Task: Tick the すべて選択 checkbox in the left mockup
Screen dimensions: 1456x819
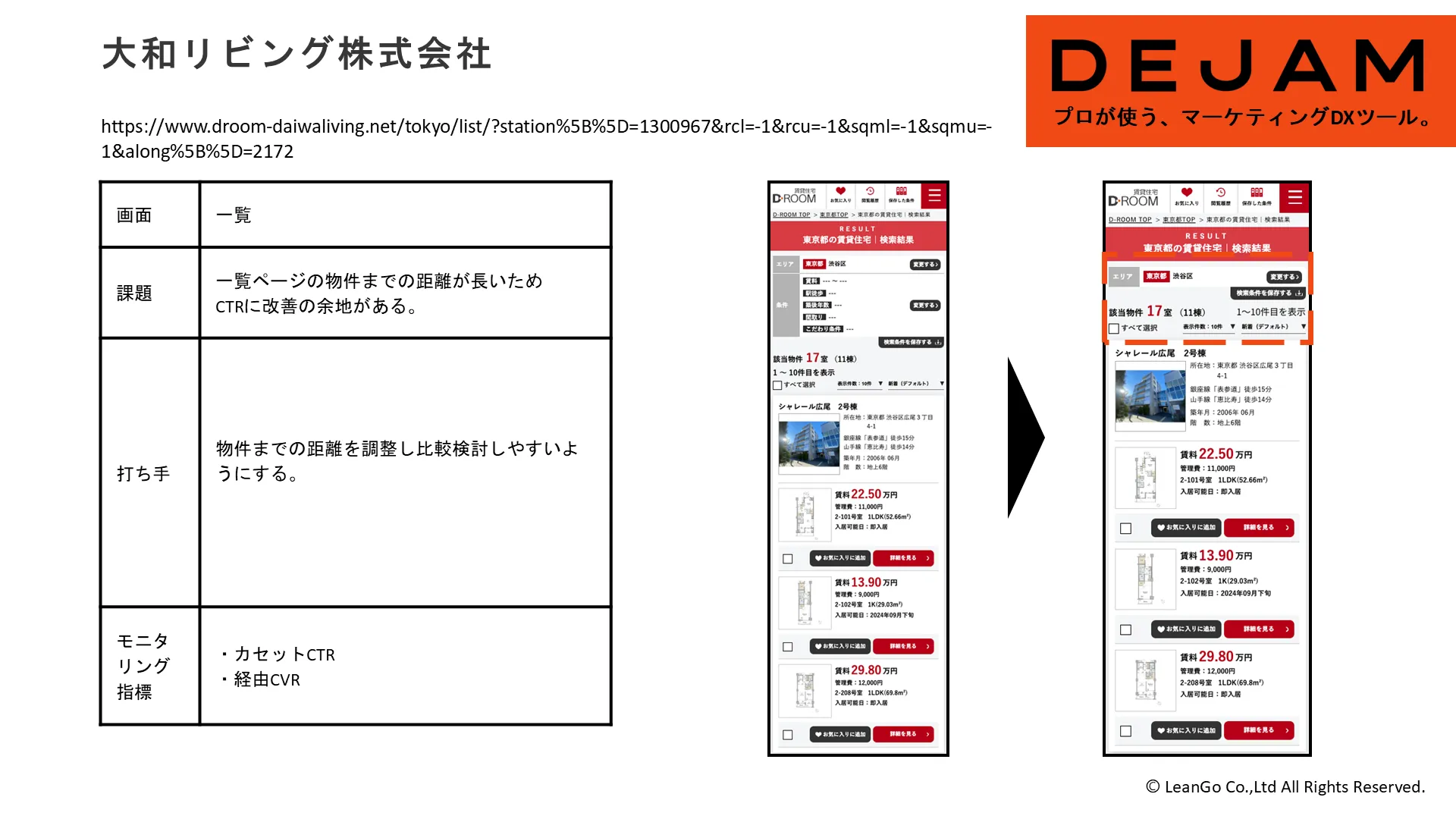Action: coord(777,385)
